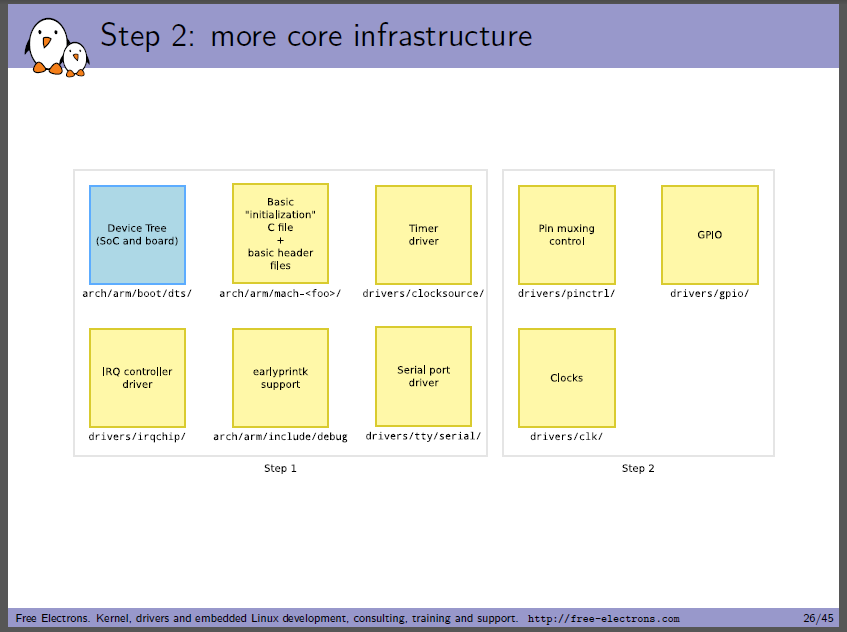The width and height of the screenshot is (847, 632).
Task: Click the Pin muxing control box
Action: pyautogui.click(x=567, y=235)
